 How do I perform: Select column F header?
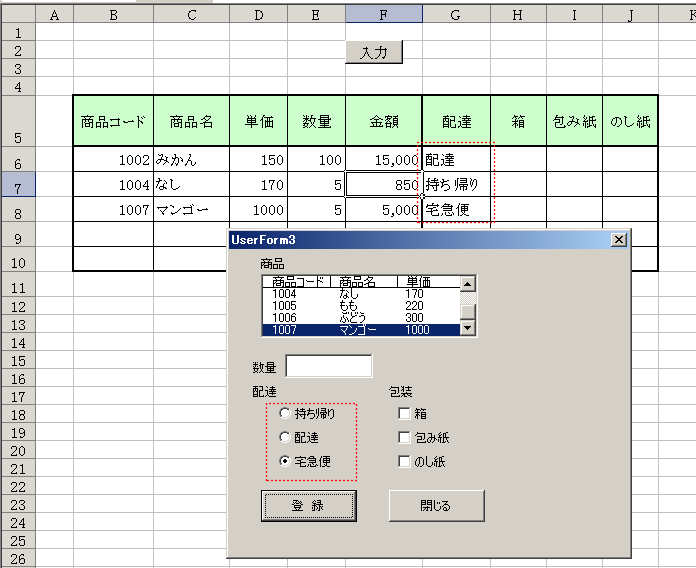point(384,13)
